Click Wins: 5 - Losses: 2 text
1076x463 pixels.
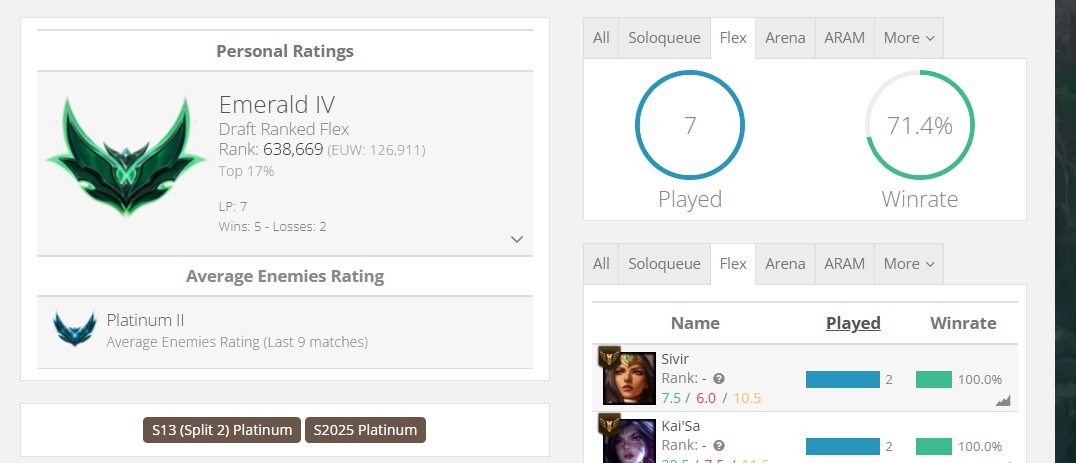point(272,226)
